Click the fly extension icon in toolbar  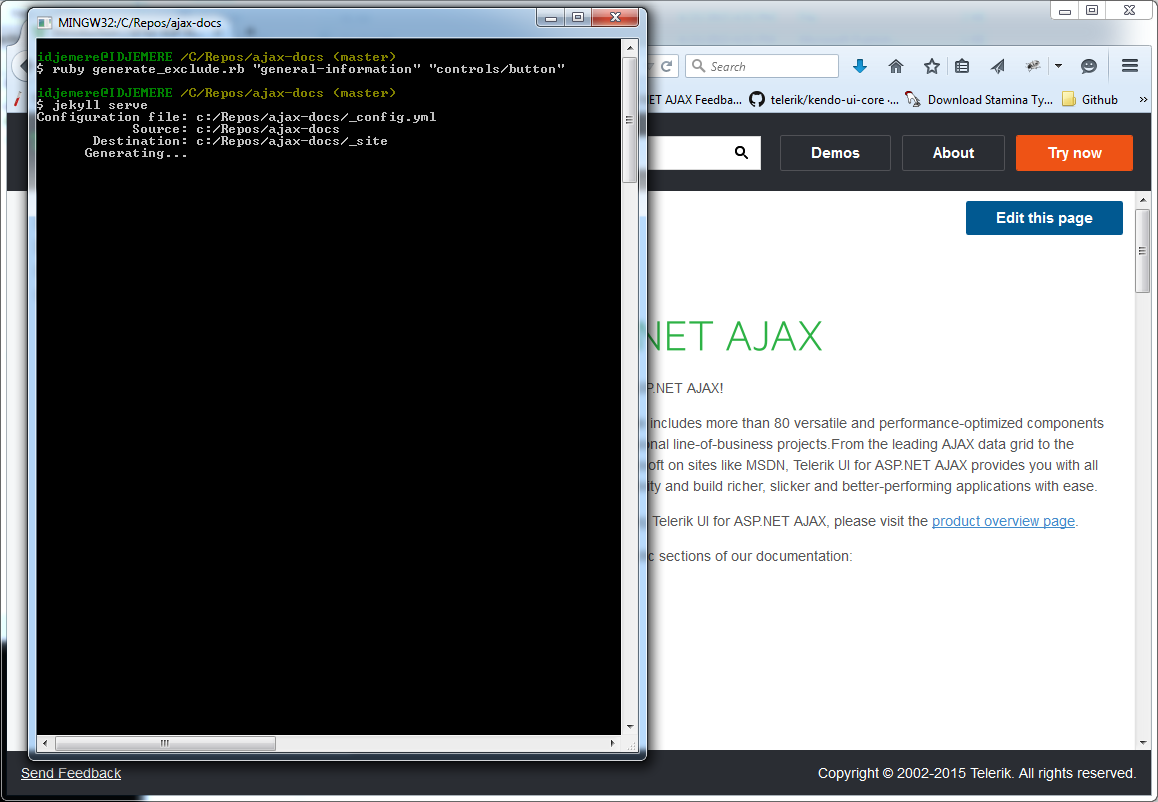pos(1034,66)
